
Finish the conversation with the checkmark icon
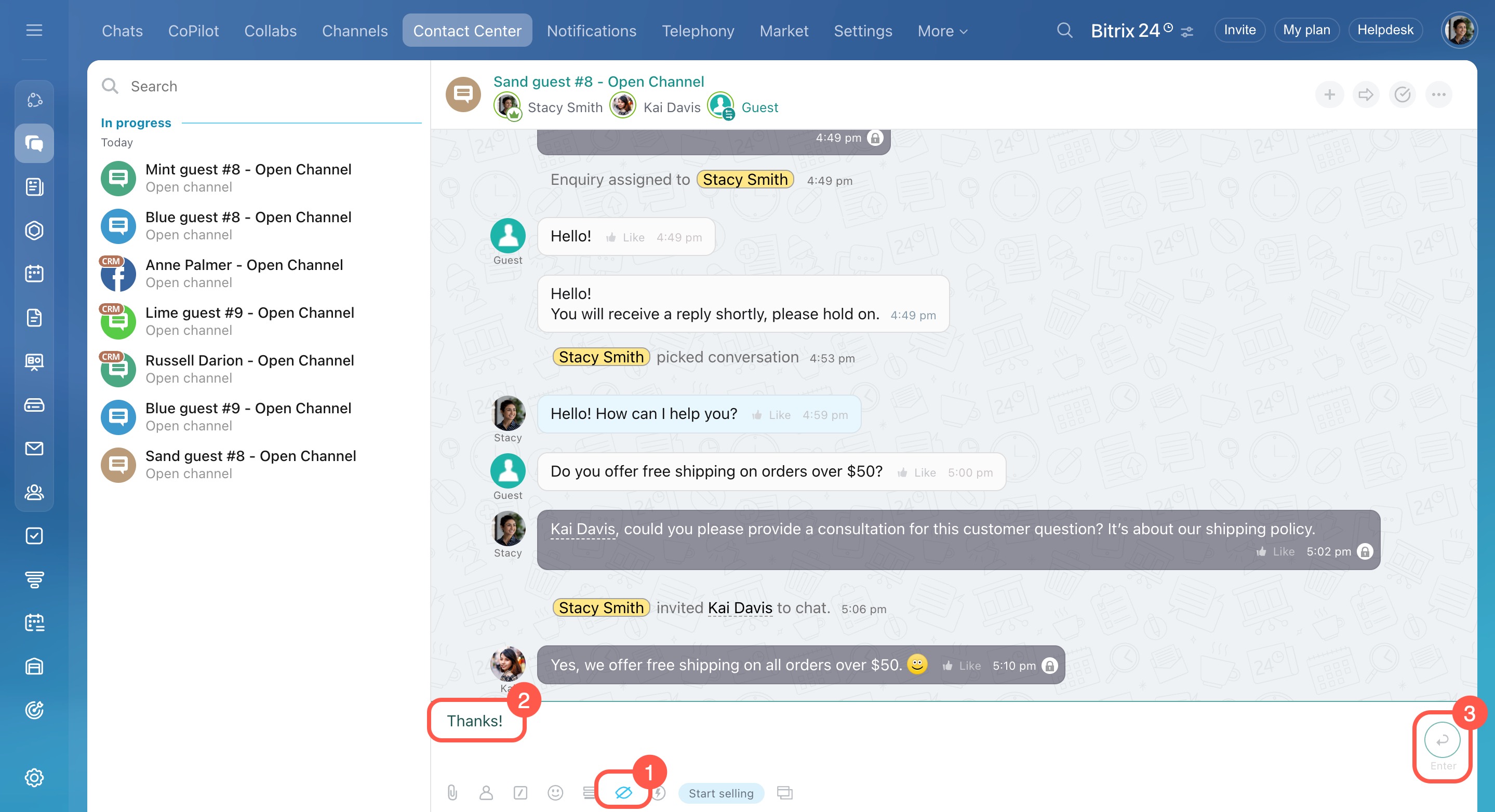[1403, 94]
